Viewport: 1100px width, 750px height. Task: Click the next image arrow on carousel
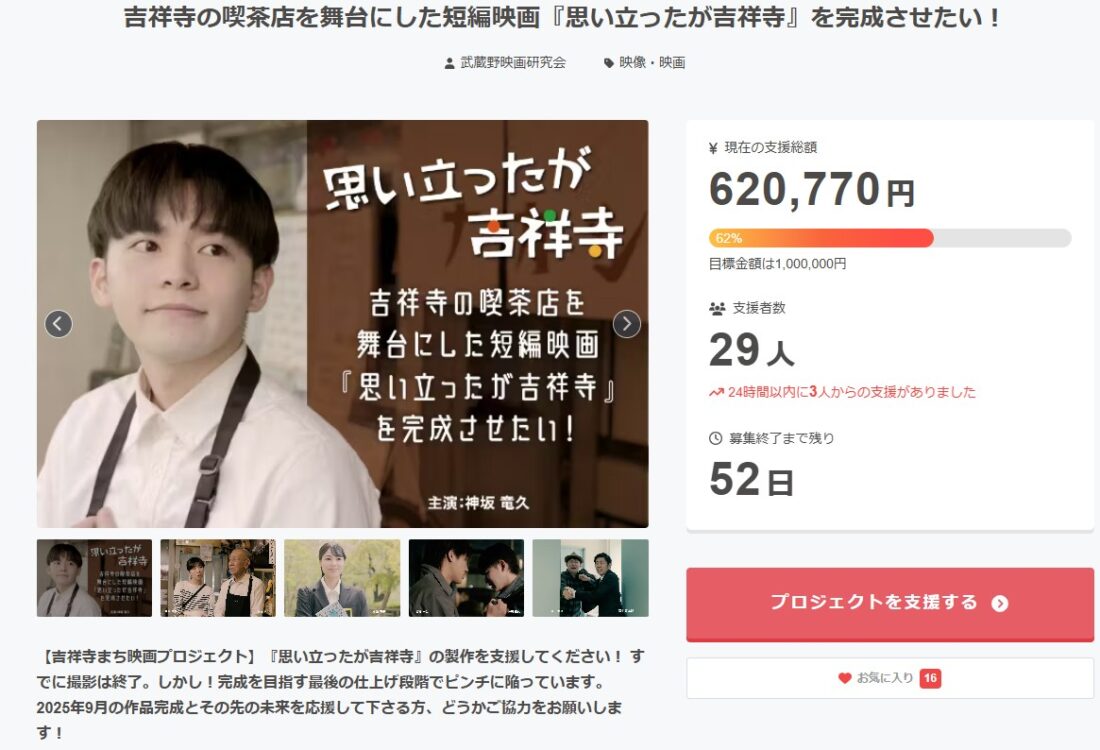click(x=626, y=324)
